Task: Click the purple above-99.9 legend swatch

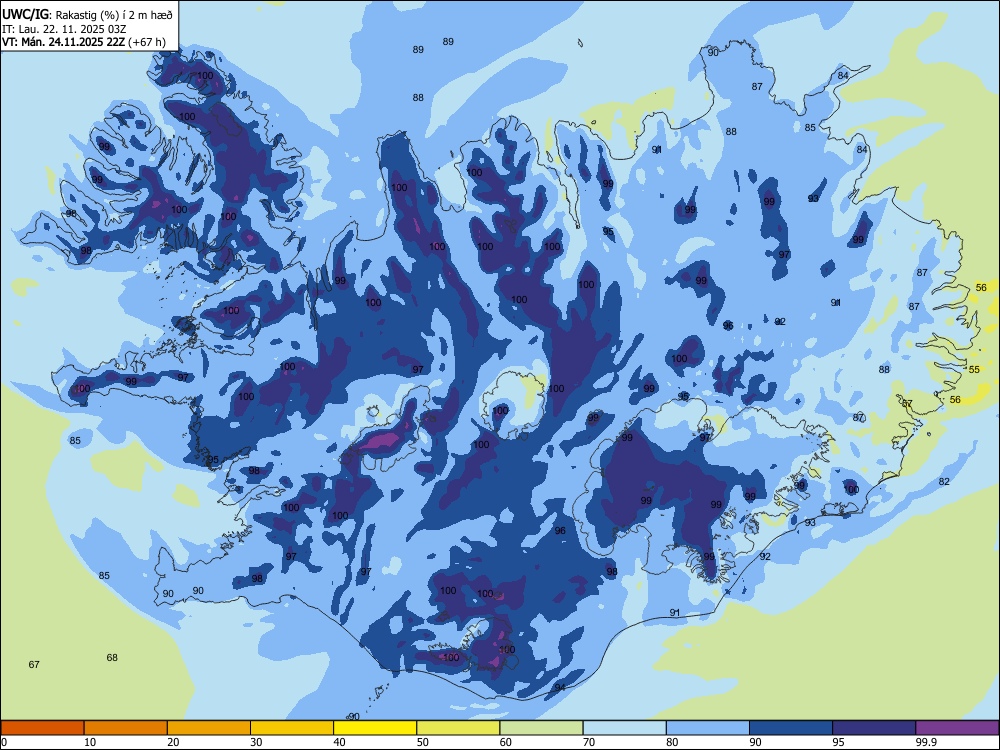Action: [957, 728]
